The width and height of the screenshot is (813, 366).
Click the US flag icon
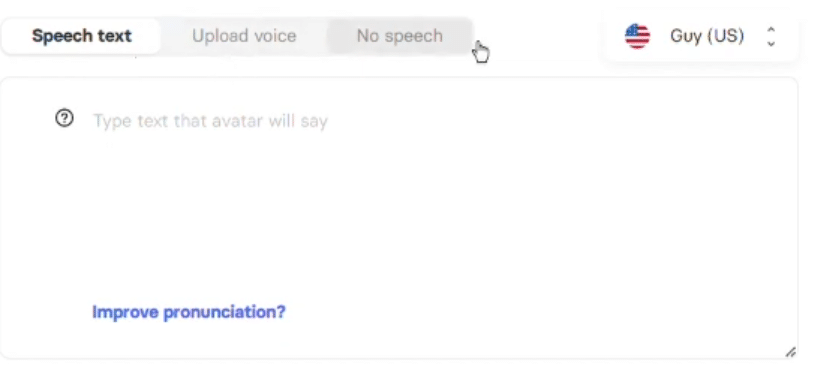pyautogui.click(x=637, y=36)
